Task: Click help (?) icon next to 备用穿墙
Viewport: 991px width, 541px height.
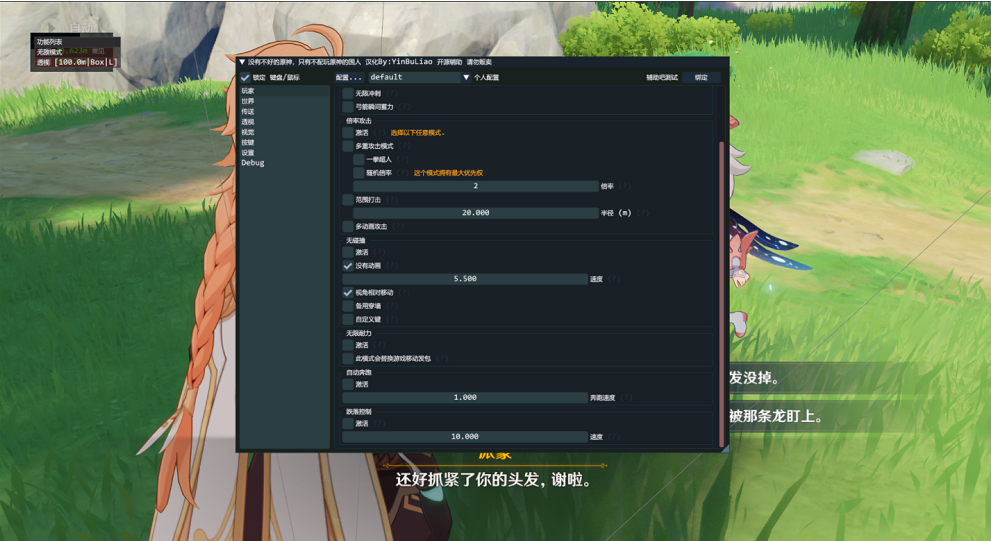Action: 392,306
